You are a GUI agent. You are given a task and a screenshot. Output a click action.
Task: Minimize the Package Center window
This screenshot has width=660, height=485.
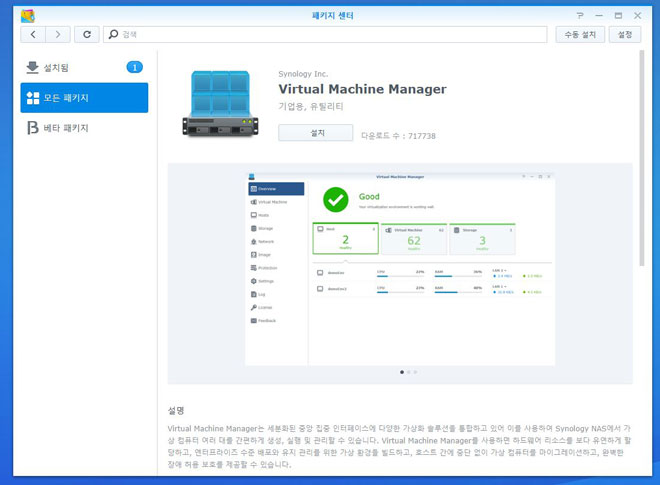[599, 16]
